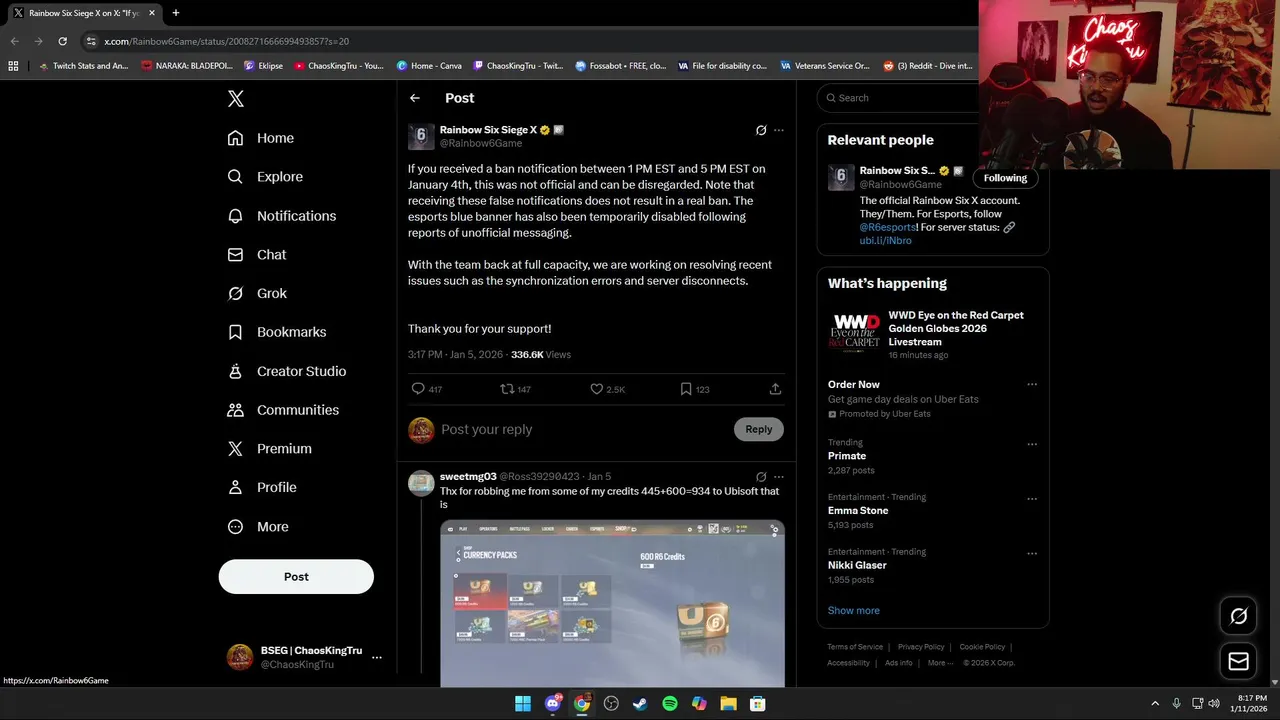The height and width of the screenshot is (720, 1280).
Task: Click the Following button for Rainbow6Game
Action: coord(1005,178)
